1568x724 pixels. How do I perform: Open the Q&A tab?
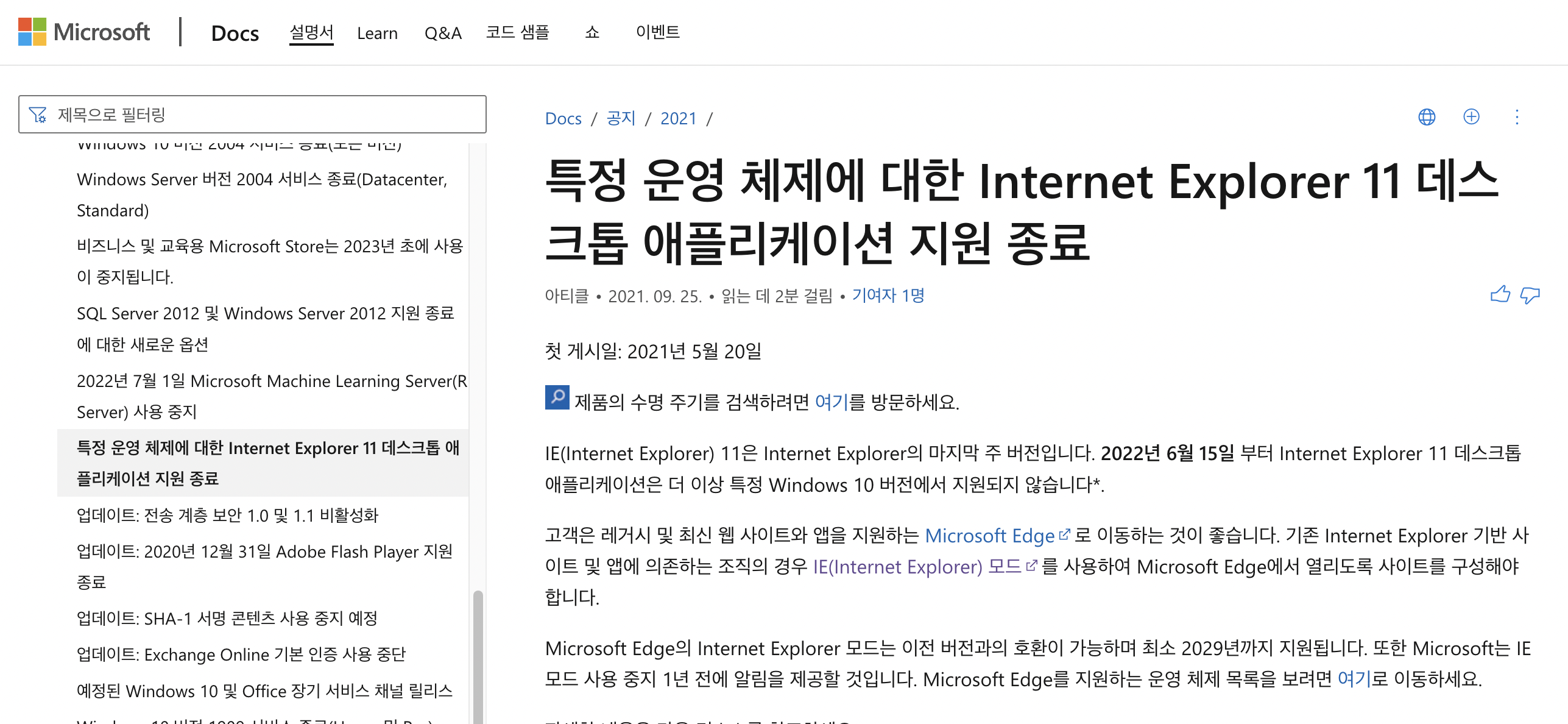point(443,33)
